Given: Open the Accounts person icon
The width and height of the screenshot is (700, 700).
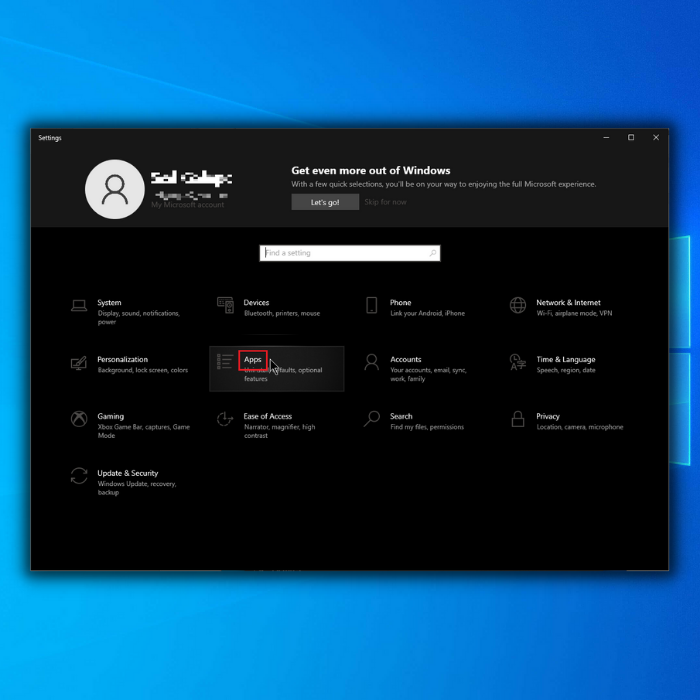Looking at the screenshot, I should click(x=371, y=362).
